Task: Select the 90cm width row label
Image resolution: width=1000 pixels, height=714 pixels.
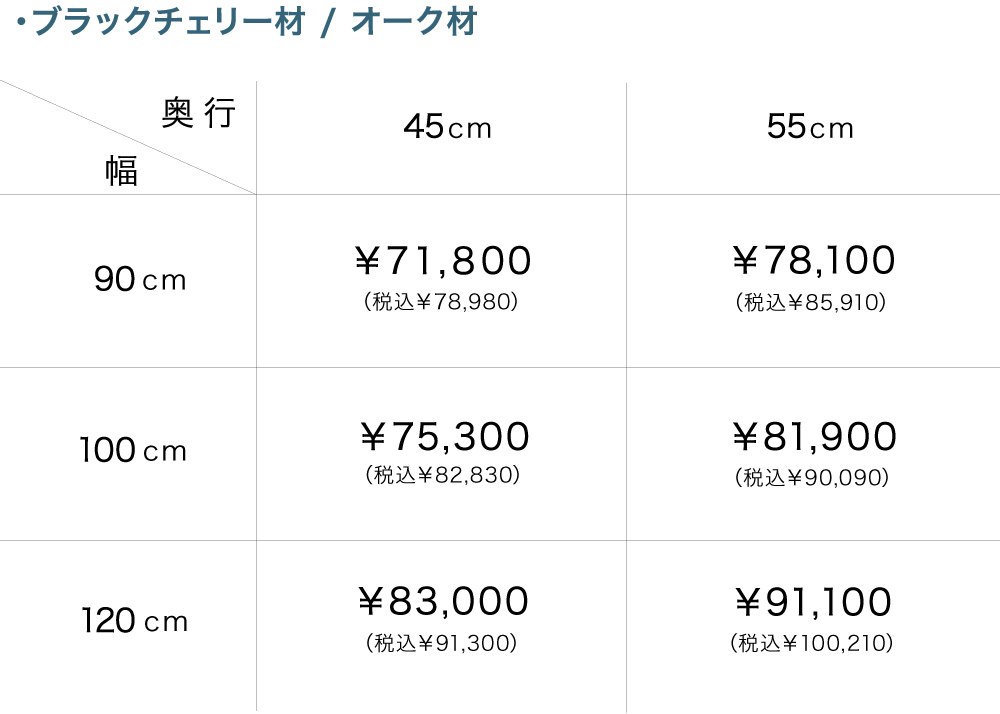Action: (141, 279)
